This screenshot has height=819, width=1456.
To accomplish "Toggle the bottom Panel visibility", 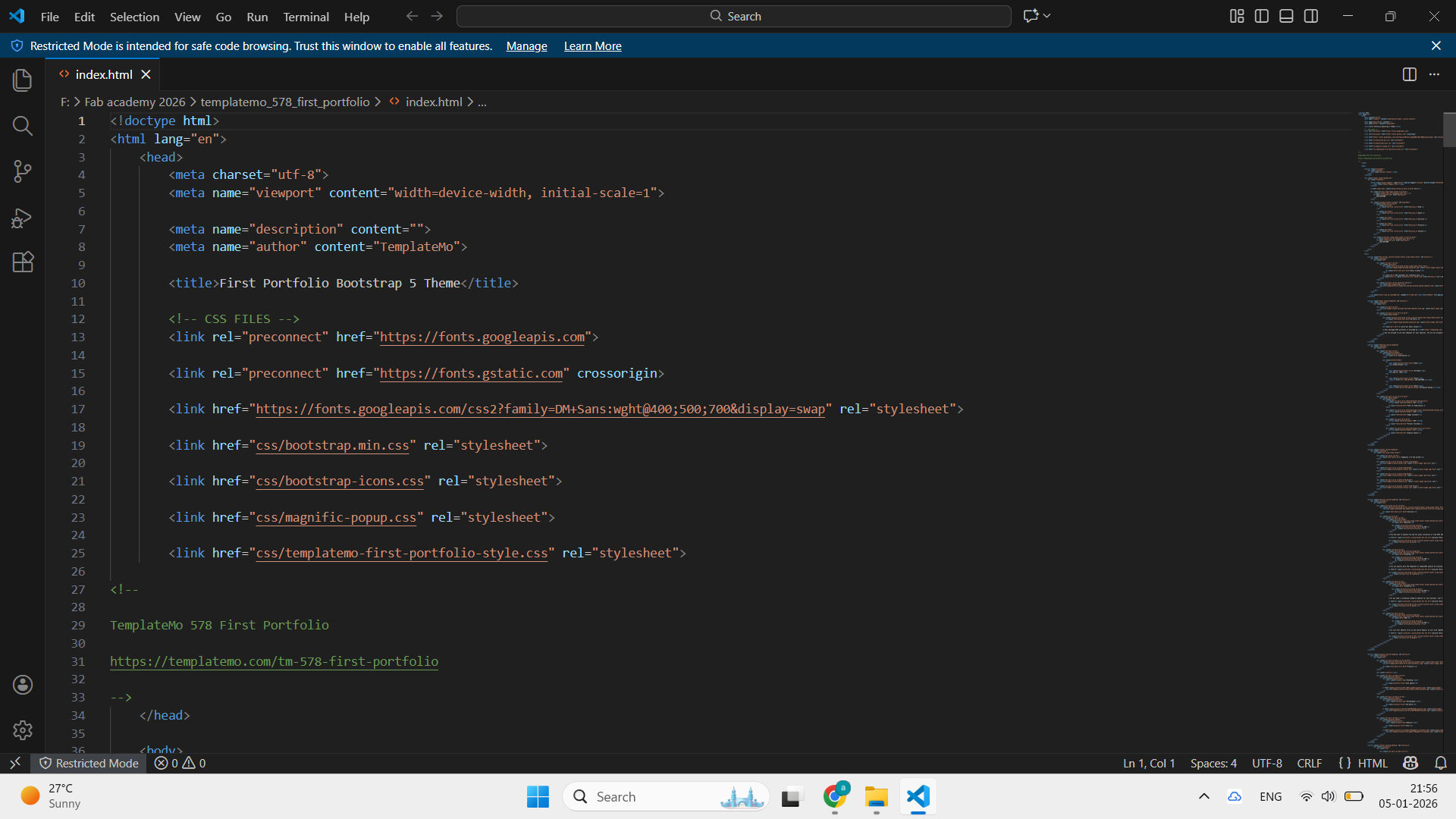I will click(1286, 16).
